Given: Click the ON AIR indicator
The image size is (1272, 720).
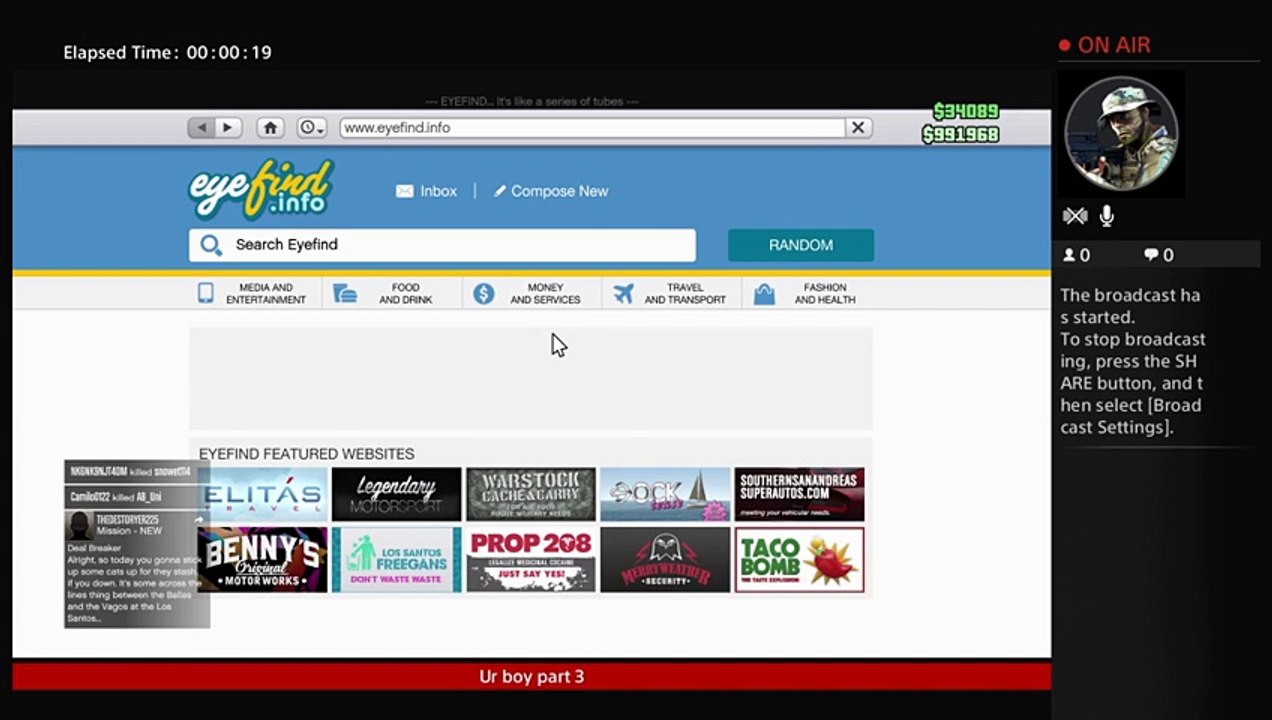Looking at the screenshot, I should [1105, 45].
